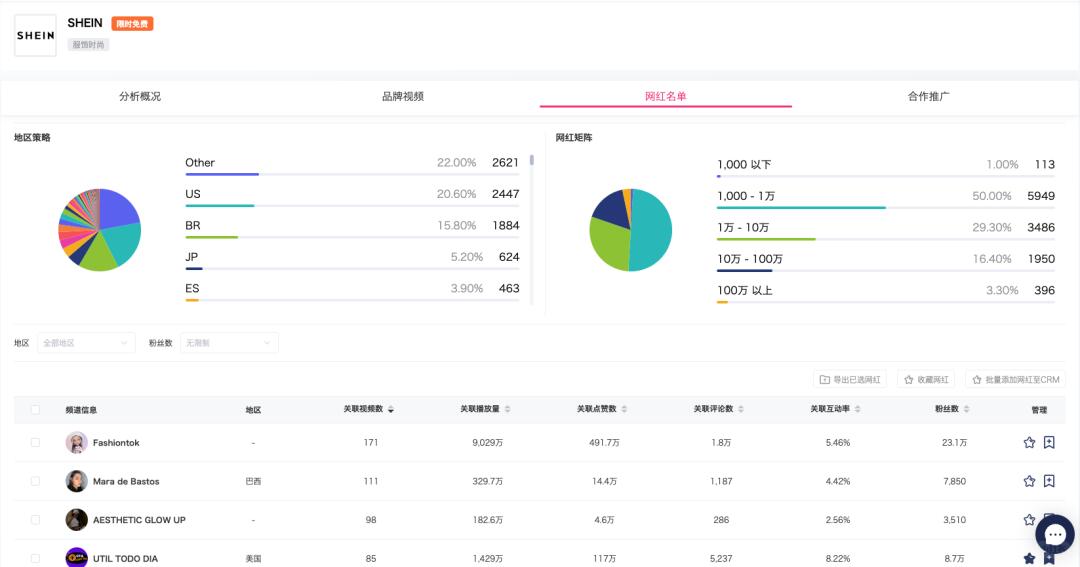The image size is (1080, 567).
Task: Open AESTHETIC GLOW UP avatar
Action: (x=76, y=519)
